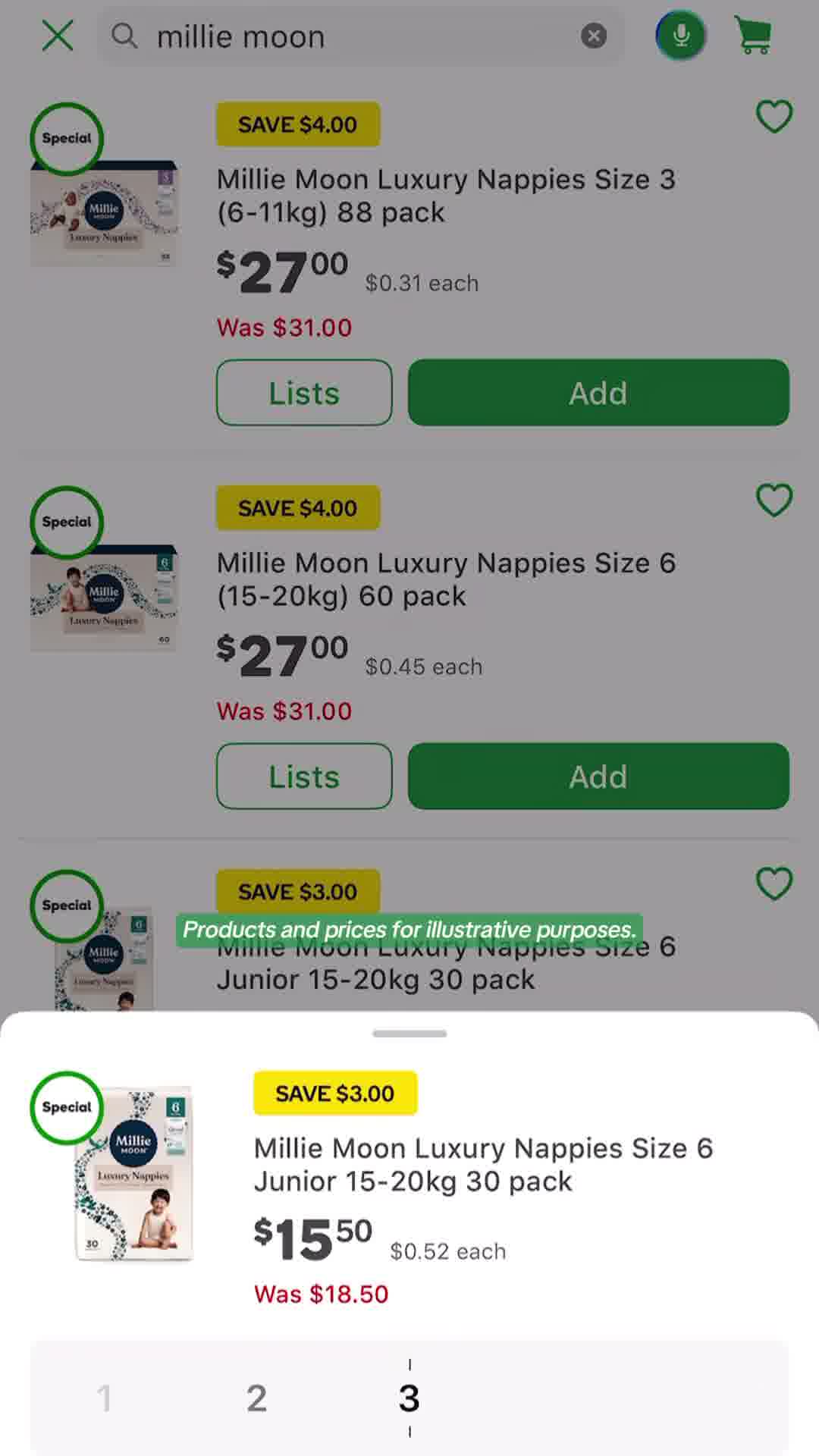Open Lists for Size 6 60 pack
This screenshot has width=819, height=1456.
(x=304, y=777)
